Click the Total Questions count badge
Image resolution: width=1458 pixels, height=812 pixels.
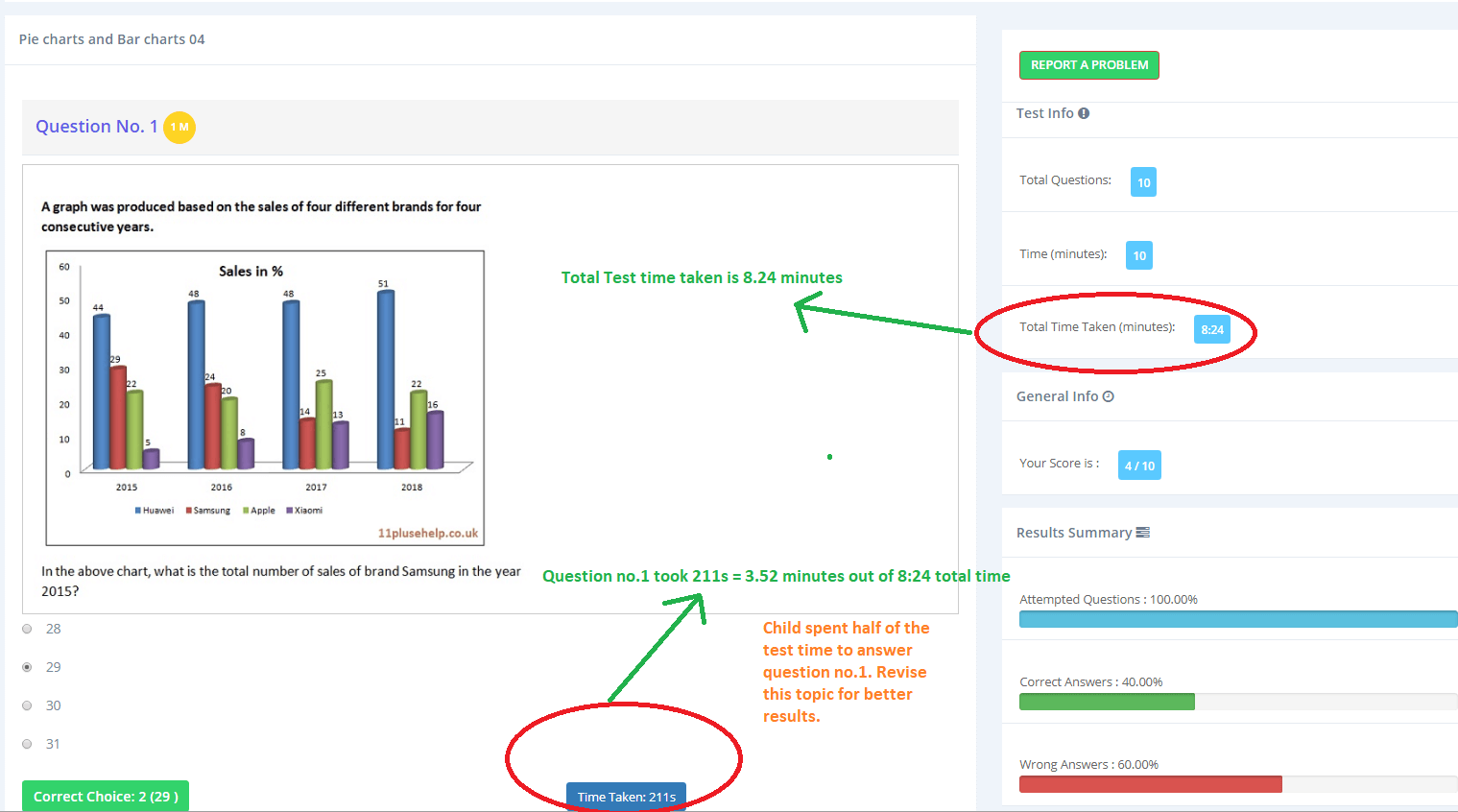click(1143, 182)
